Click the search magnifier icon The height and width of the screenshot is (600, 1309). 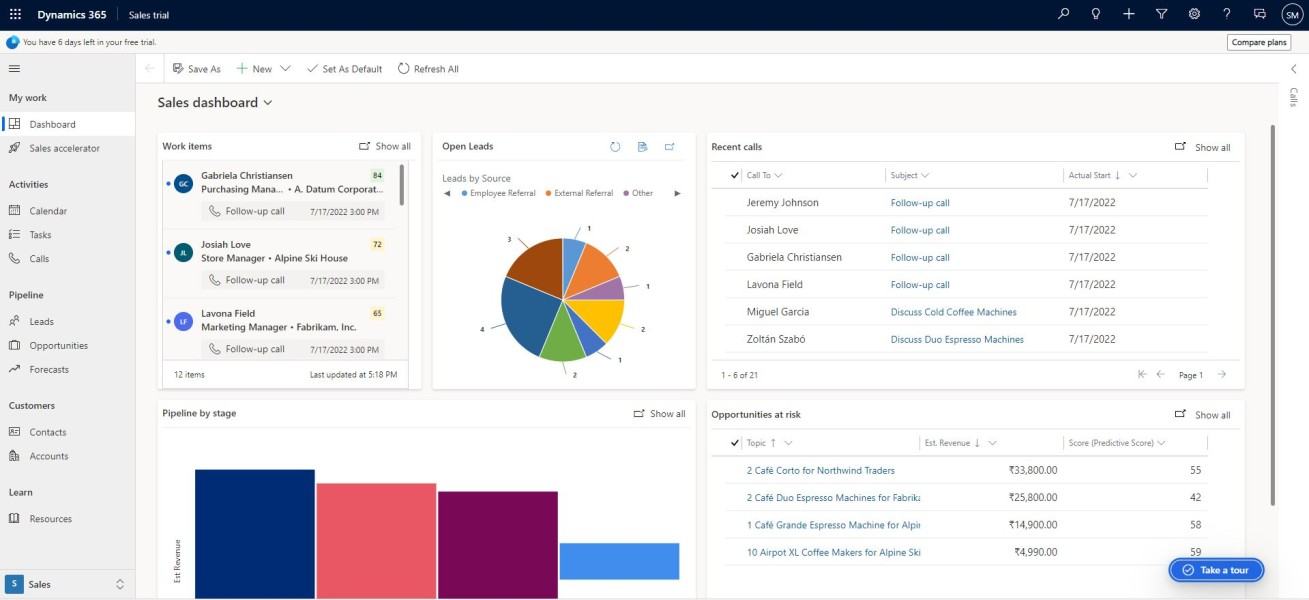[1063, 14]
